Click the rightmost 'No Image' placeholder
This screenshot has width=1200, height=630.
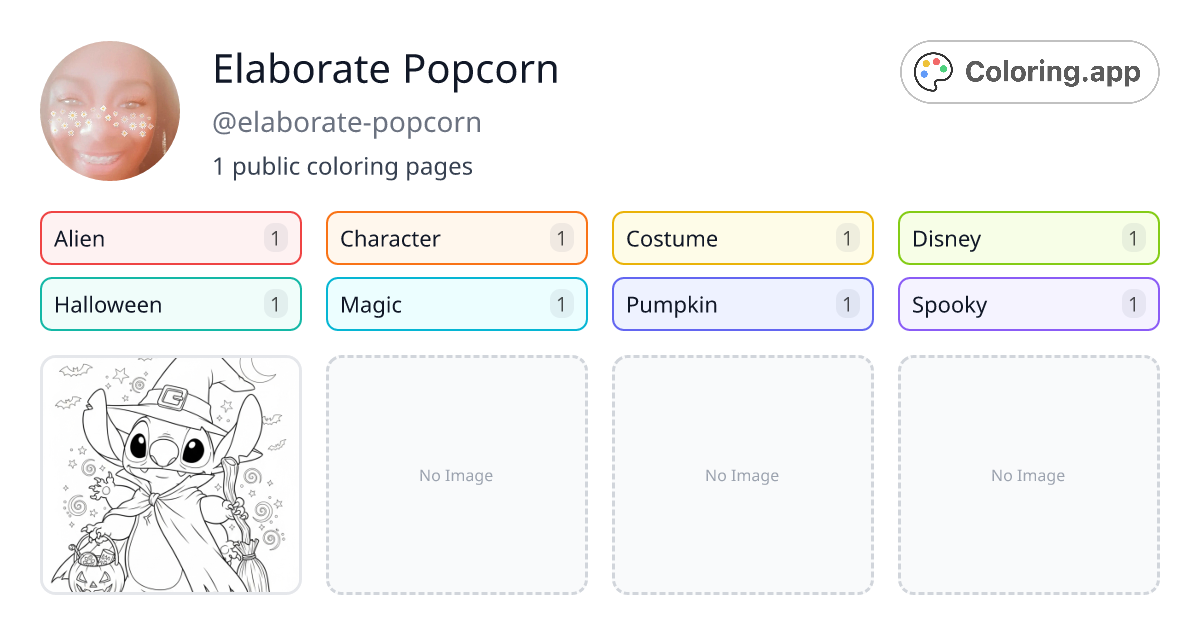(x=1028, y=475)
